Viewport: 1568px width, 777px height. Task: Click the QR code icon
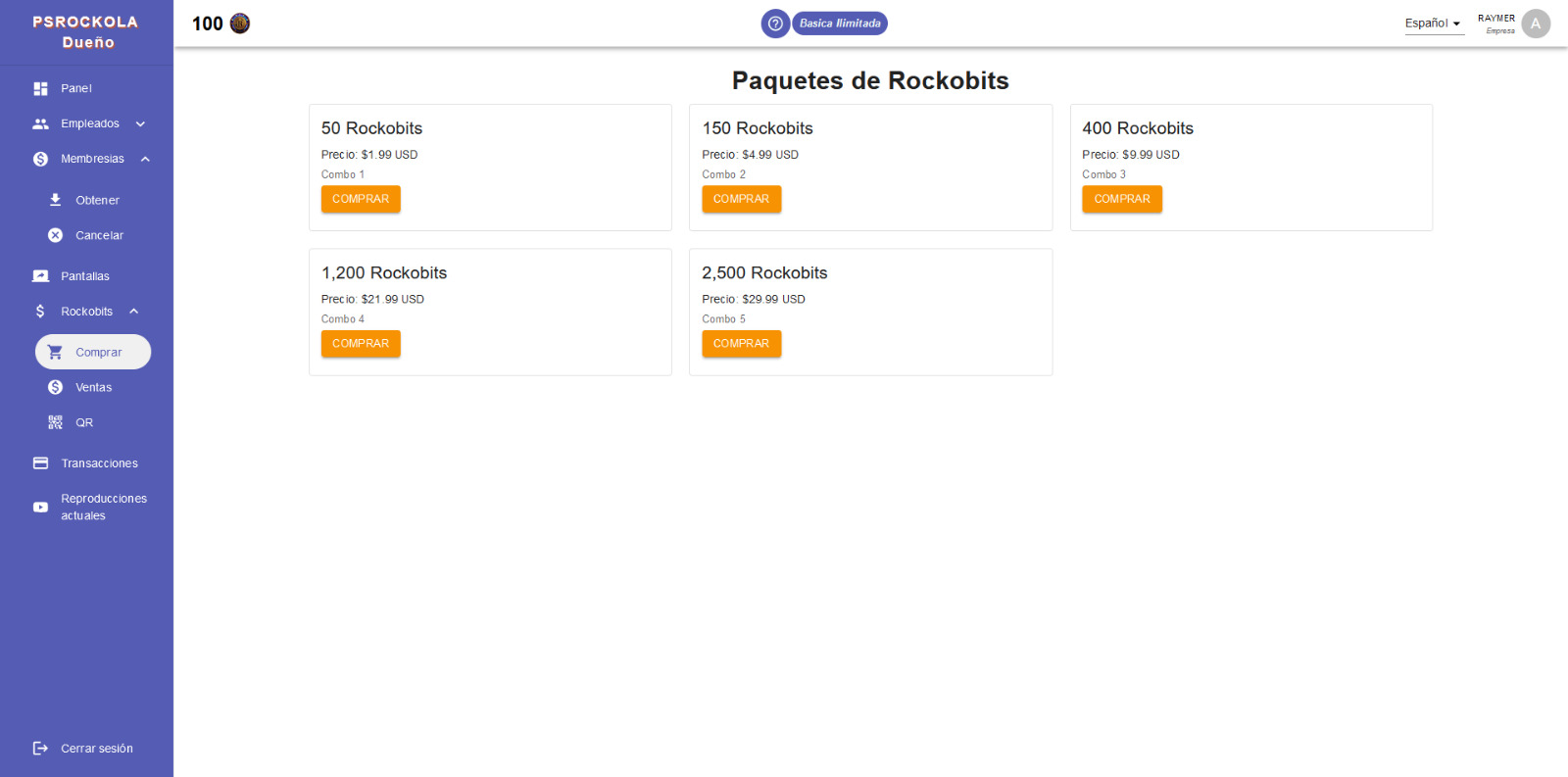(x=55, y=422)
